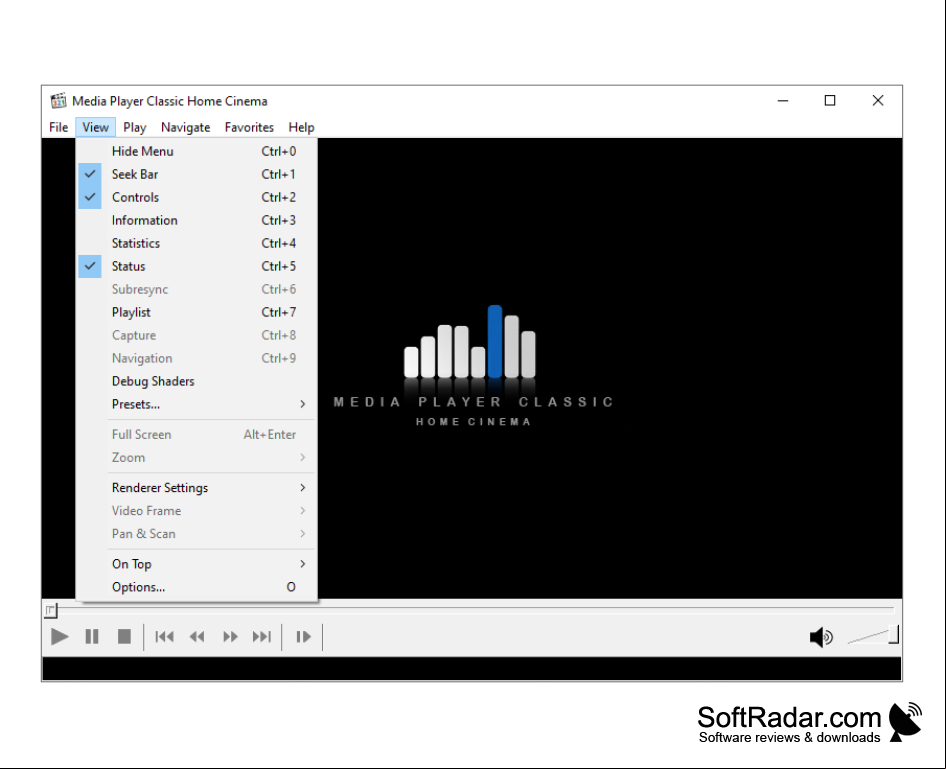946x769 pixels.
Task: Mute audio with the speaker icon
Action: (821, 636)
